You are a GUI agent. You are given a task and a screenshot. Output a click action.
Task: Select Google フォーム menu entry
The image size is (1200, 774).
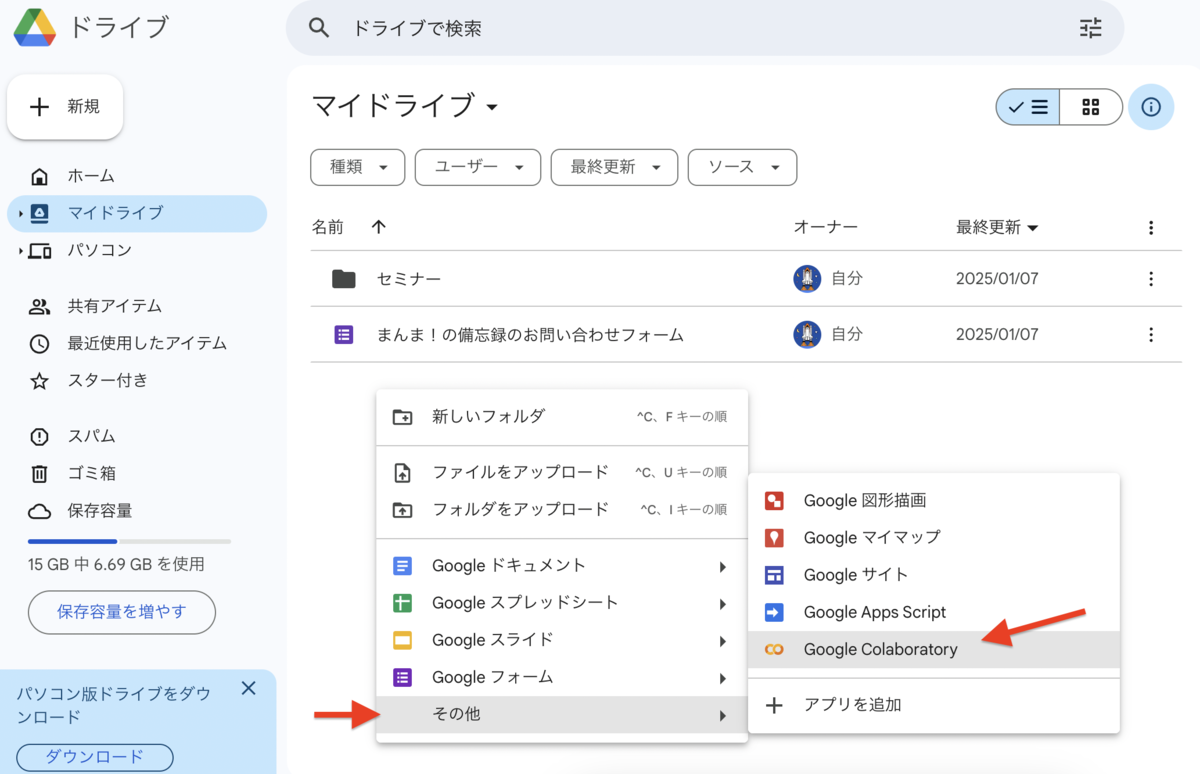tap(562, 678)
